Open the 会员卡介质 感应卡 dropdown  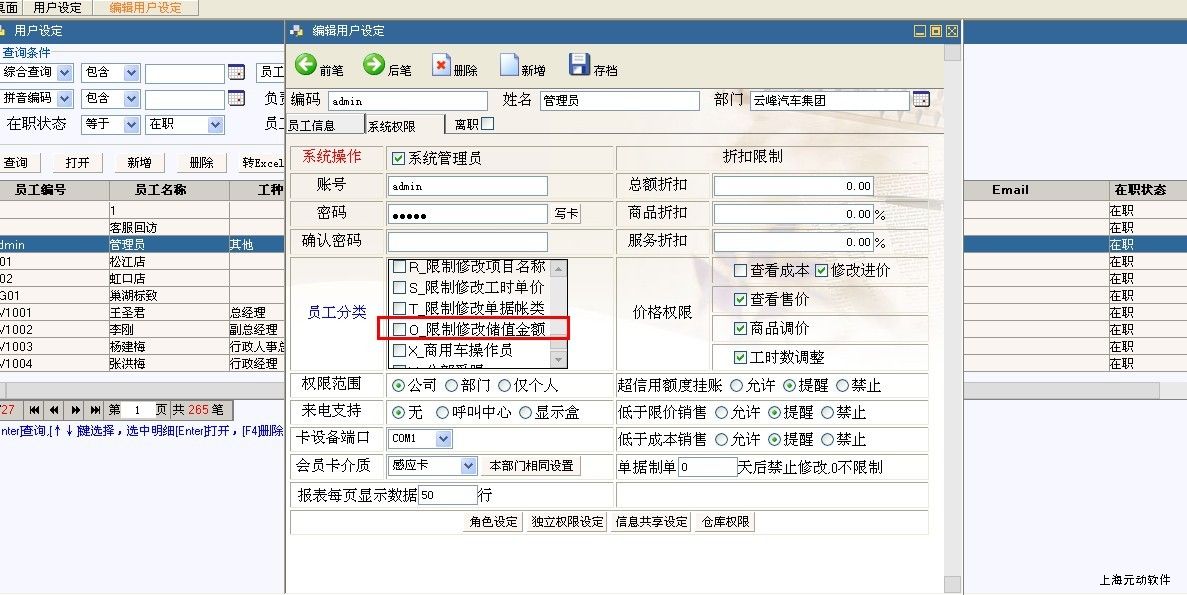pyautogui.click(x=469, y=466)
